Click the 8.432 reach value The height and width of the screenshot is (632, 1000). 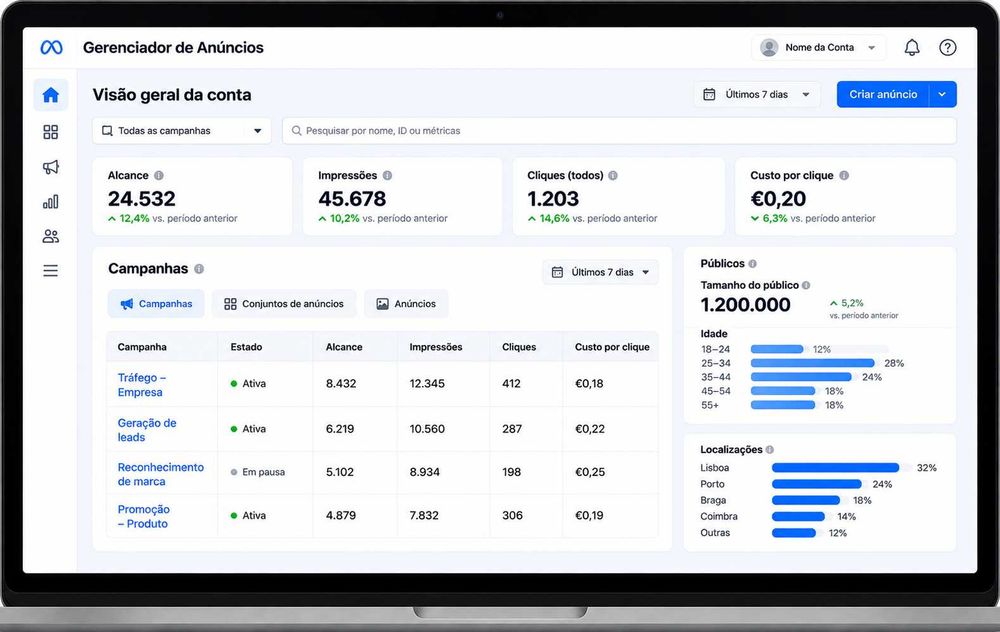341,383
